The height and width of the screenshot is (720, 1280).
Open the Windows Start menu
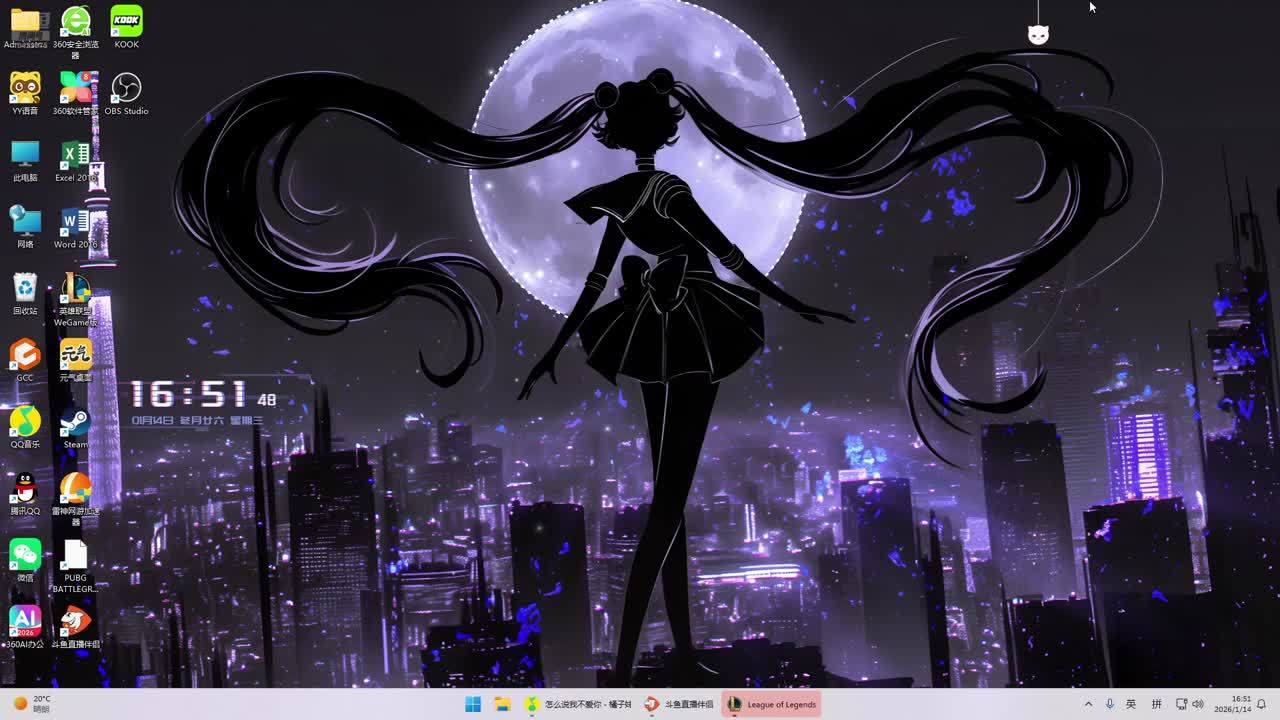(473, 704)
